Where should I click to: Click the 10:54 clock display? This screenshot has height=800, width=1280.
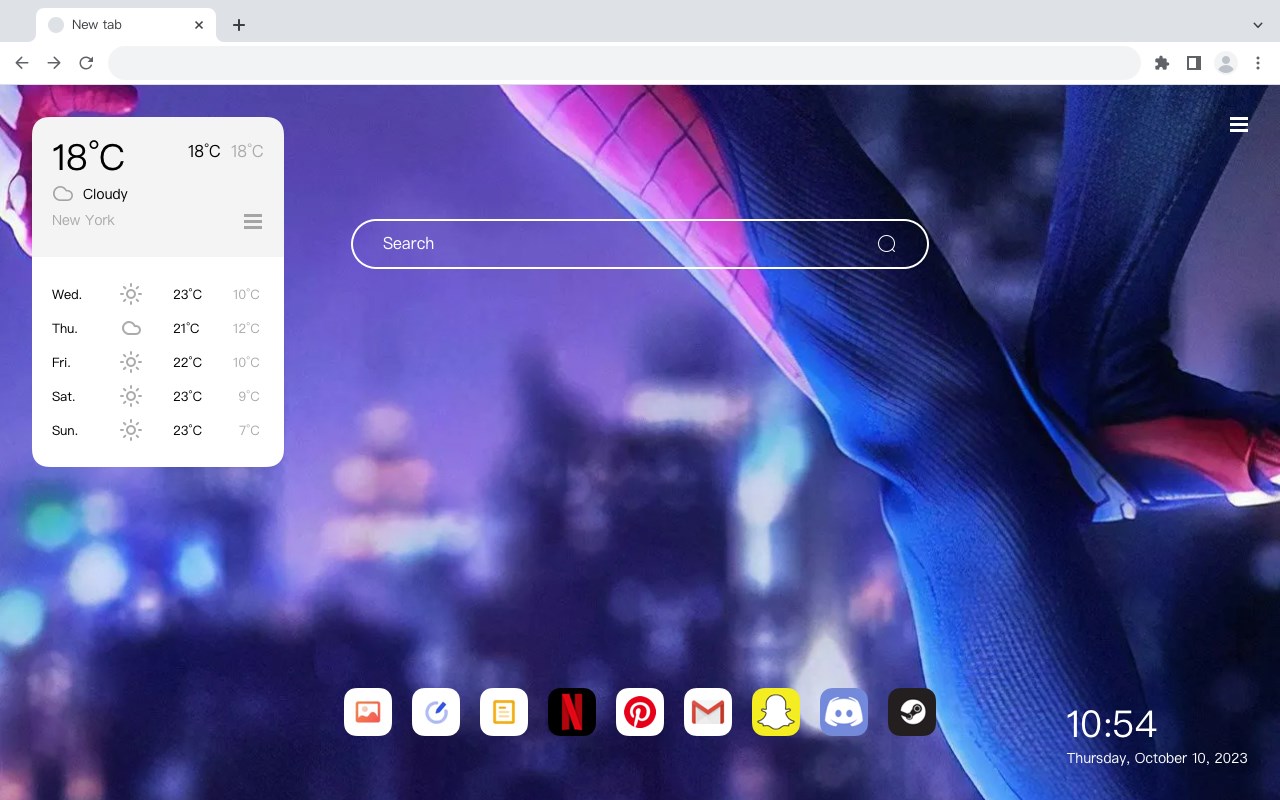(1111, 724)
